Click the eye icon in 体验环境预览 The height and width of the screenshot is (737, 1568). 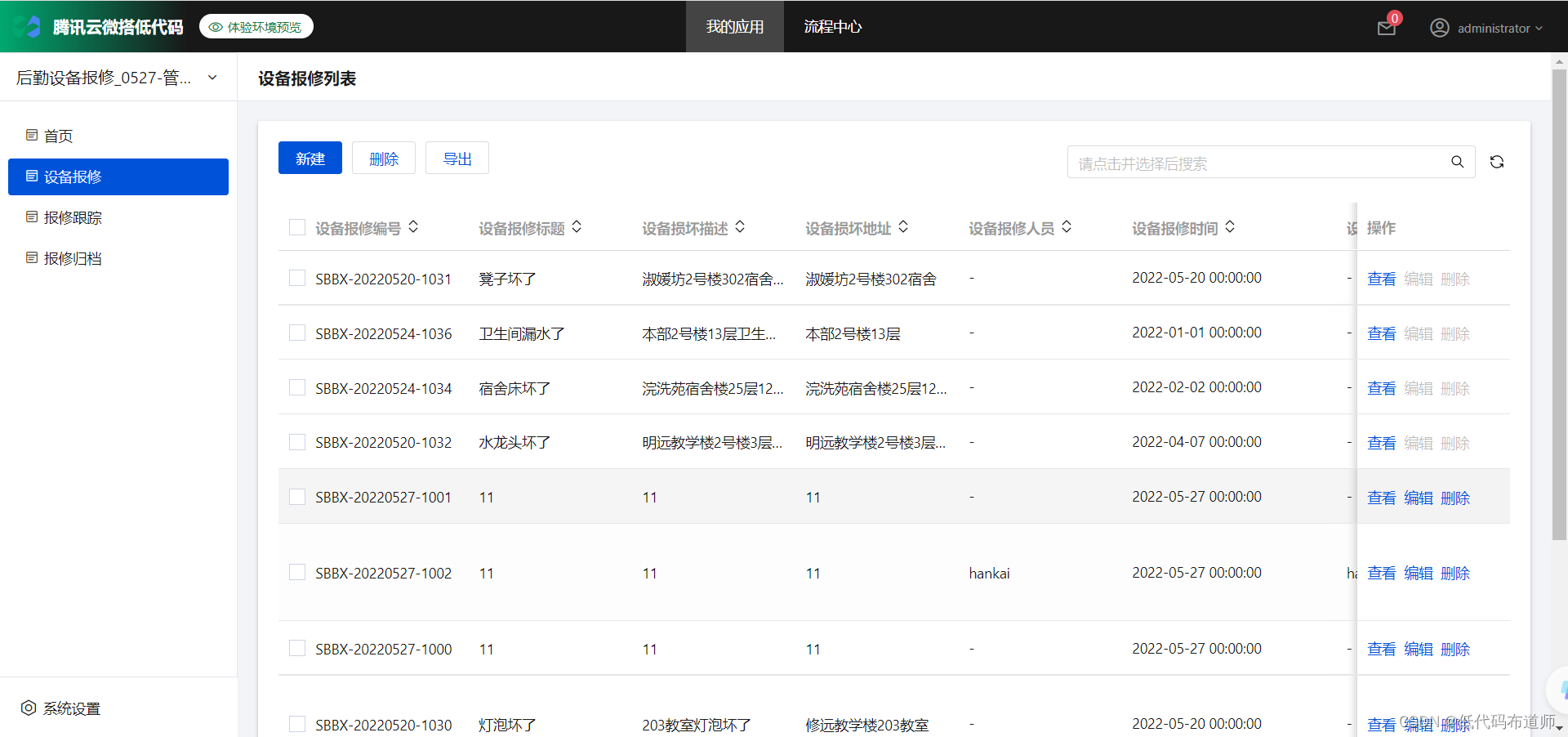coord(216,27)
